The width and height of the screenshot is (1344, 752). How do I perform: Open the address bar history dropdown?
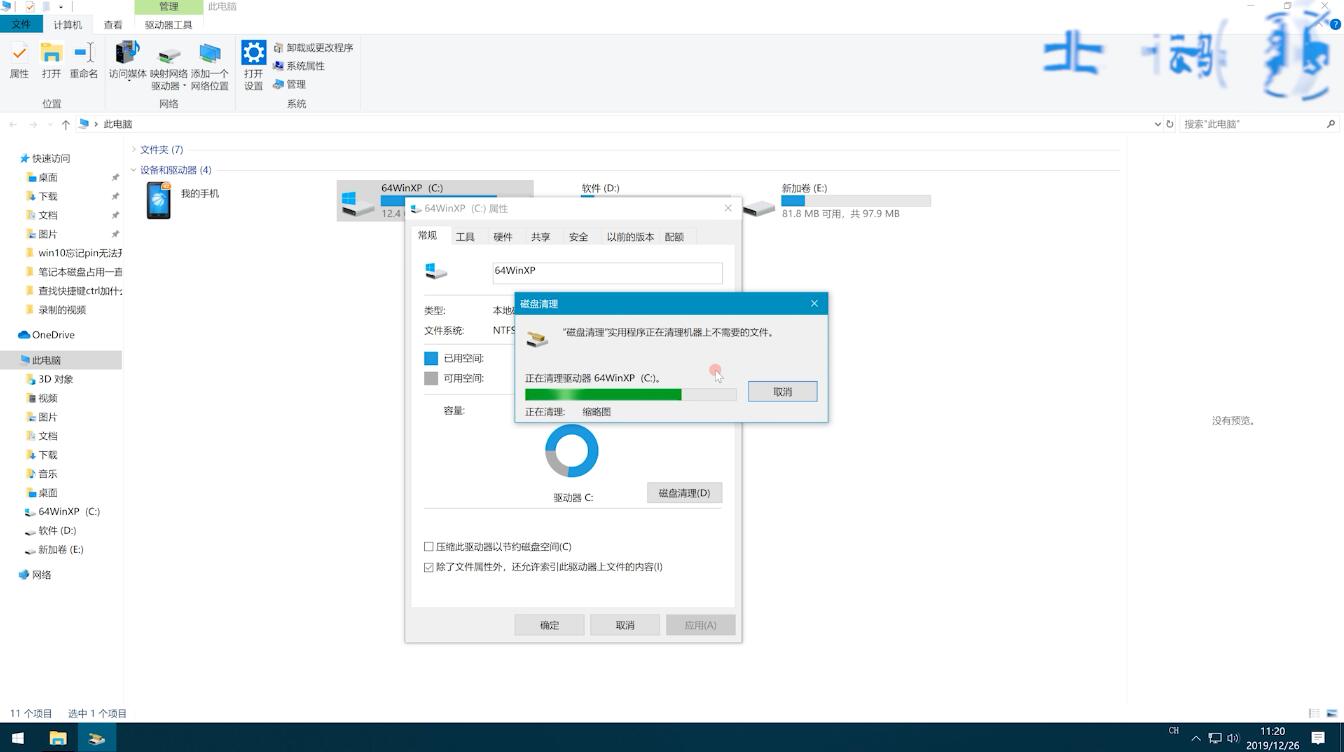pyautogui.click(x=1158, y=124)
